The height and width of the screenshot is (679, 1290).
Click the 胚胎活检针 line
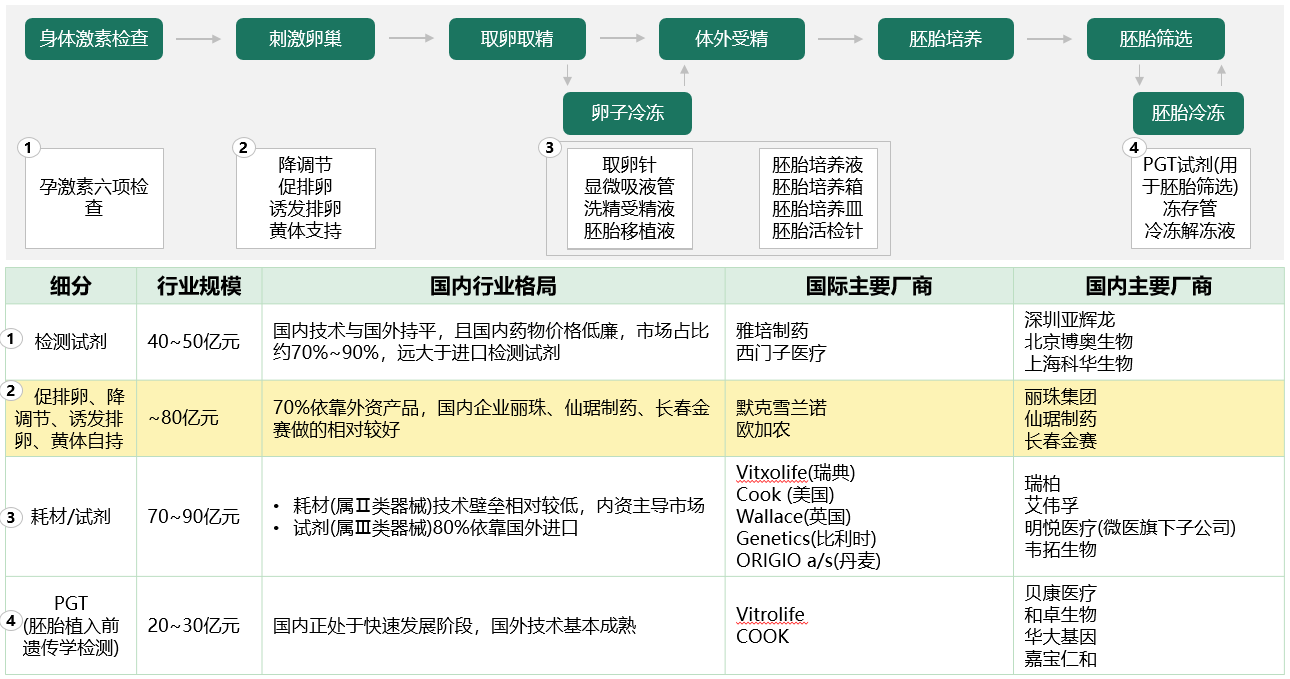(x=818, y=231)
